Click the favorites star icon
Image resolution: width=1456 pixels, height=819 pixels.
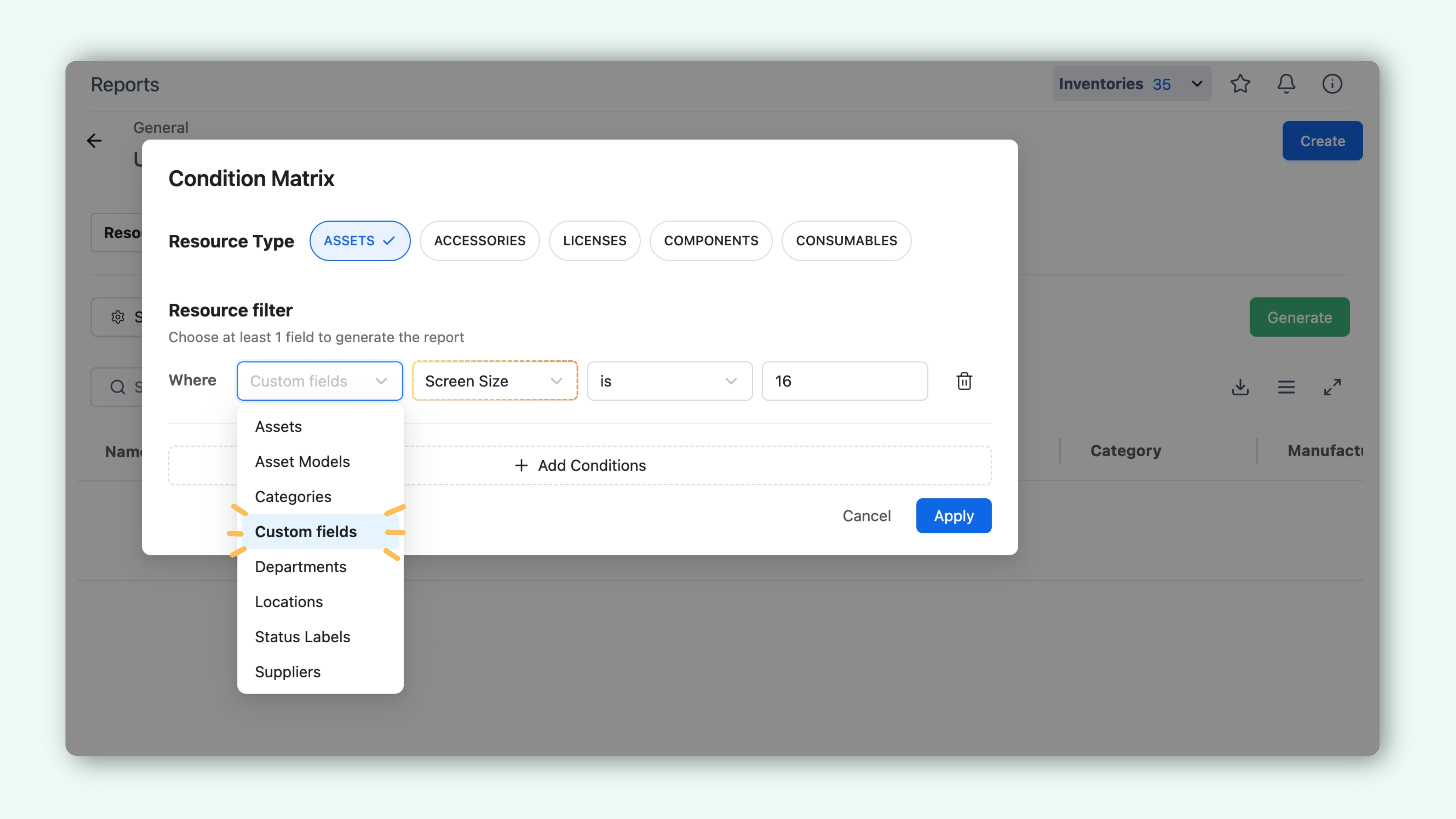pyautogui.click(x=1240, y=84)
